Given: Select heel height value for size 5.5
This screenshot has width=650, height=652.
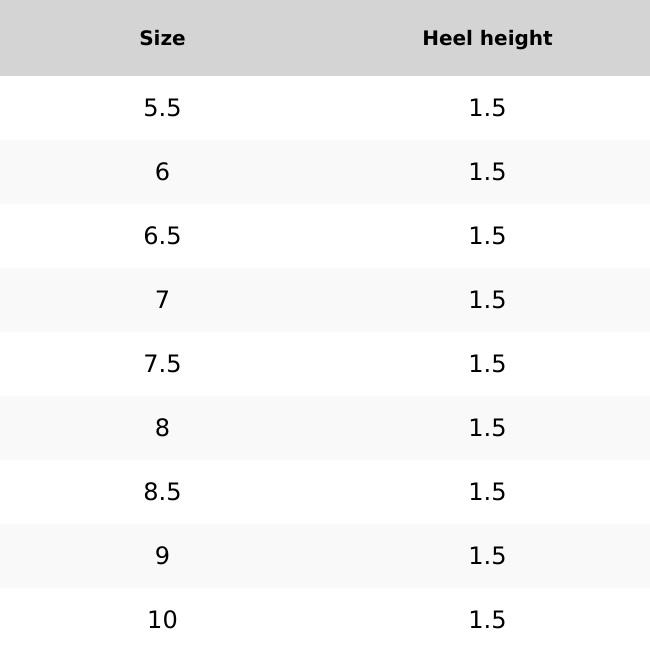Looking at the screenshot, I should pos(487,108).
